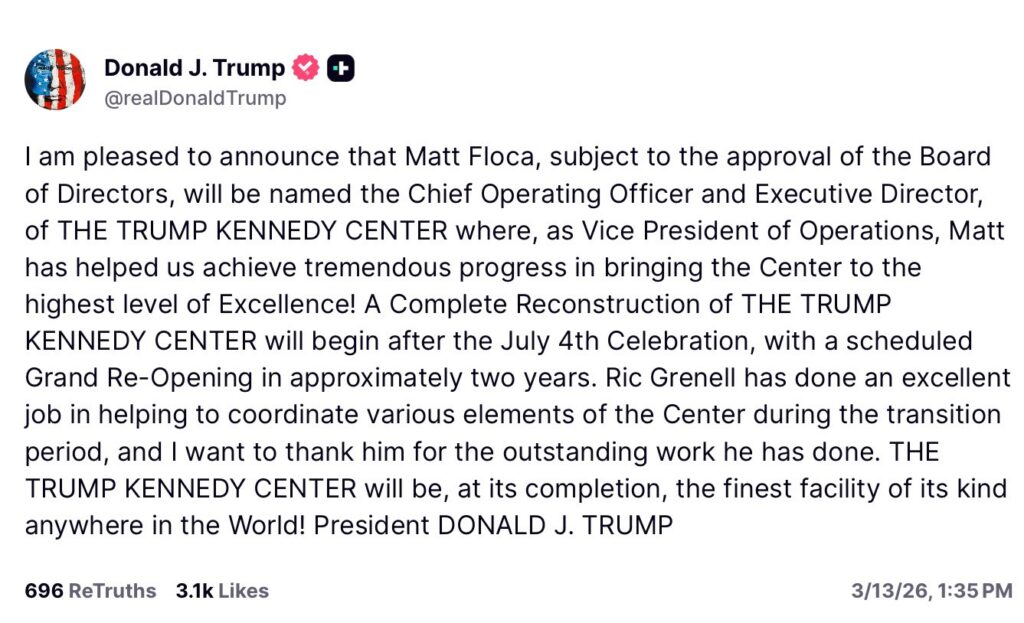Click the black plus badge beside name

(341, 68)
